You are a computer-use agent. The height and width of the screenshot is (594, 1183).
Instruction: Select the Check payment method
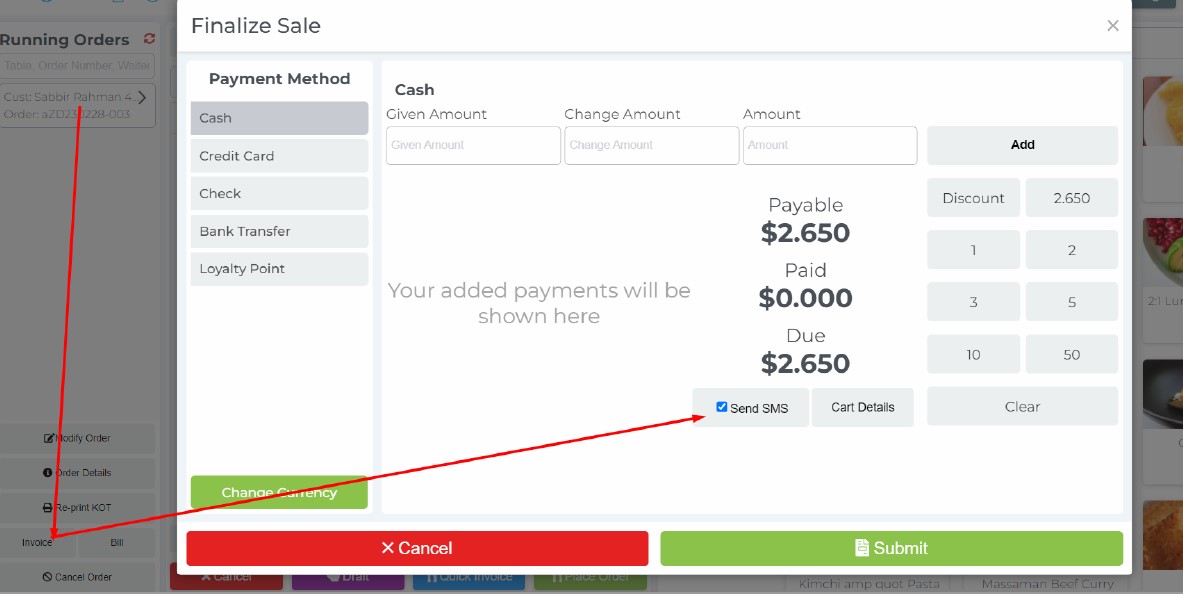279,194
